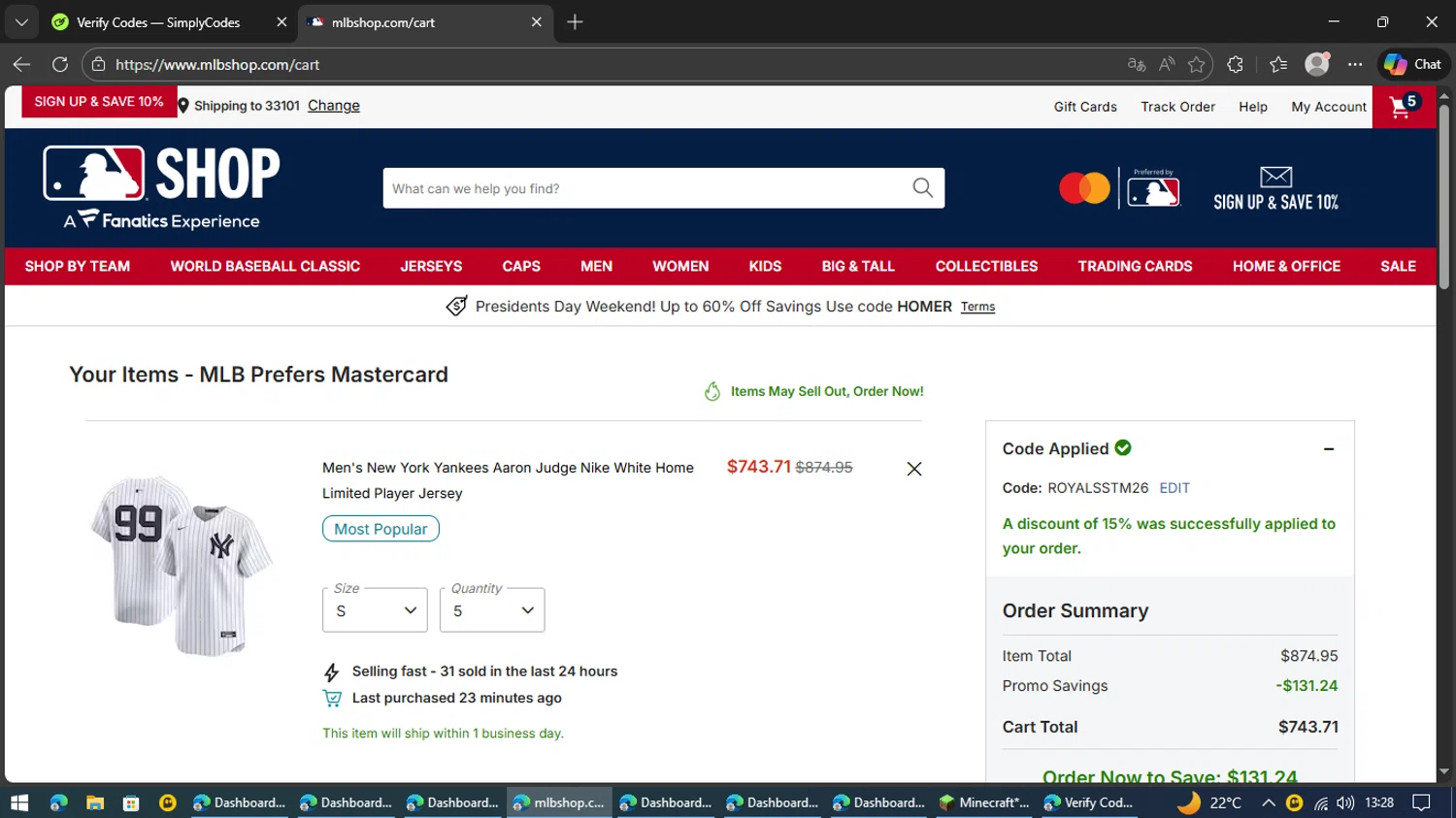
Task: Open WOMEN menu
Action: tap(680, 266)
